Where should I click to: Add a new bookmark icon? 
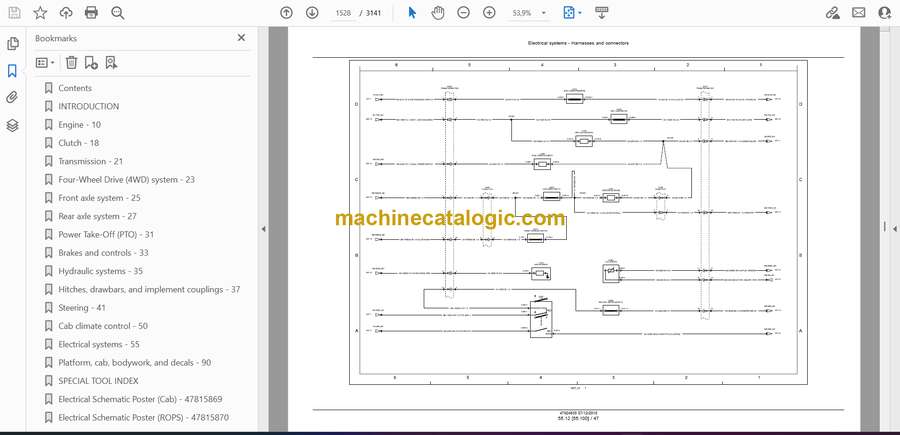tap(91, 63)
